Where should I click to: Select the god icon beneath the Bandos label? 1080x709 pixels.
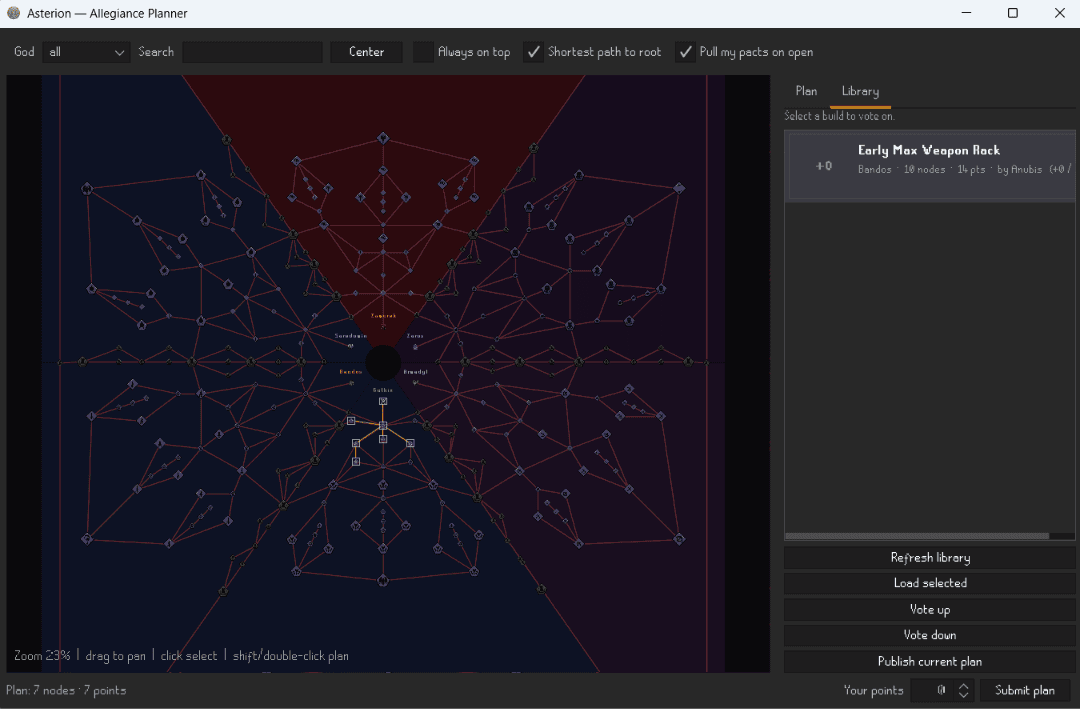[351, 382]
